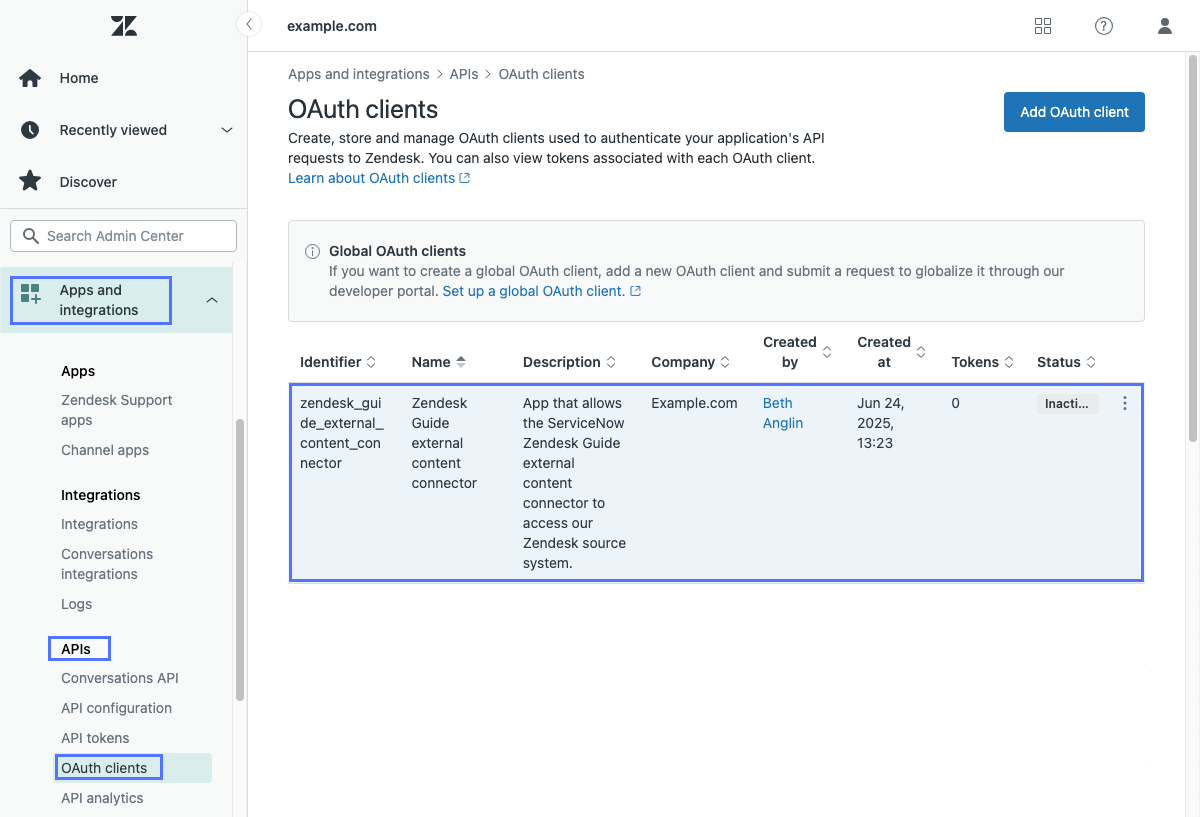Image resolution: width=1200 pixels, height=817 pixels.
Task: Expand the Recently viewed chevron
Action: 227,130
